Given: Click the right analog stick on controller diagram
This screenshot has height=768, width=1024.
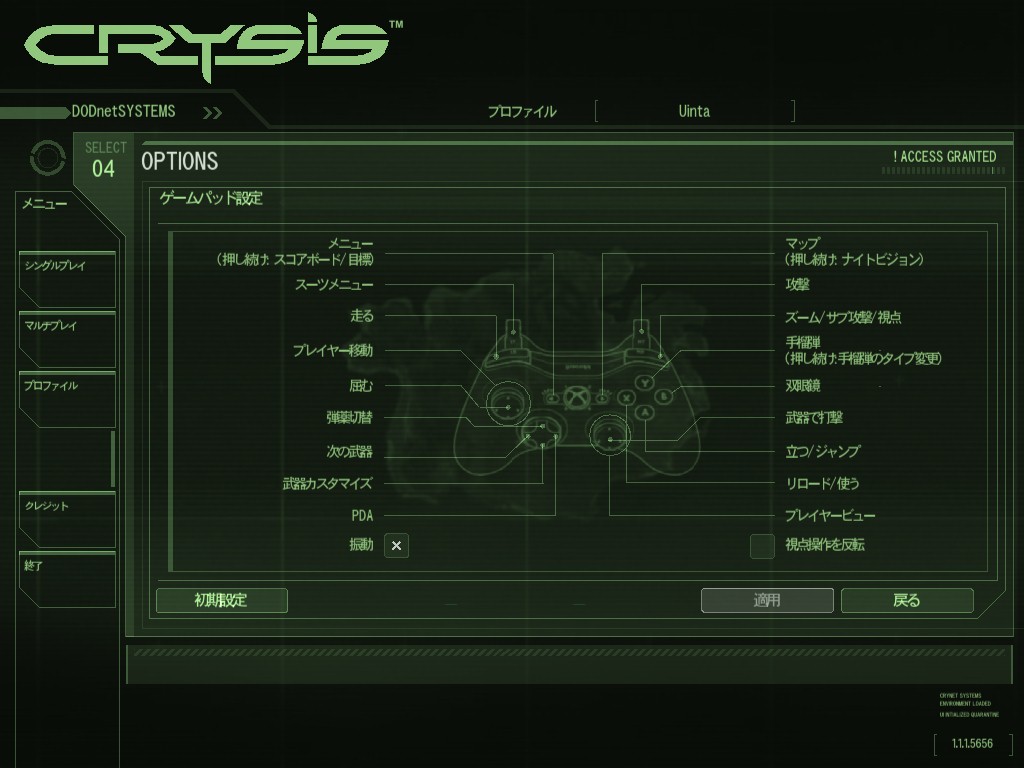Looking at the screenshot, I should (610, 435).
